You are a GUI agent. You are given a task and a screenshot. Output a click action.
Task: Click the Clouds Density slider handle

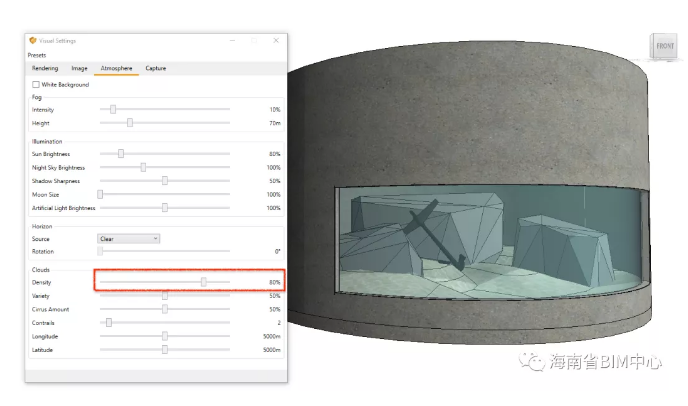tap(204, 282)
